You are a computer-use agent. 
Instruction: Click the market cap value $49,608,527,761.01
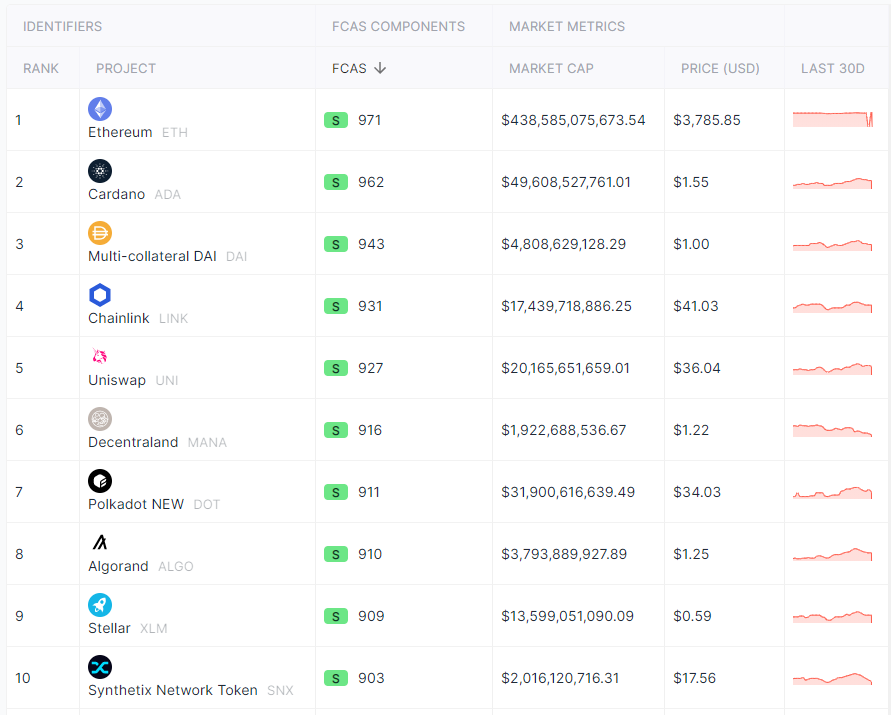click(x=566, y=182)
